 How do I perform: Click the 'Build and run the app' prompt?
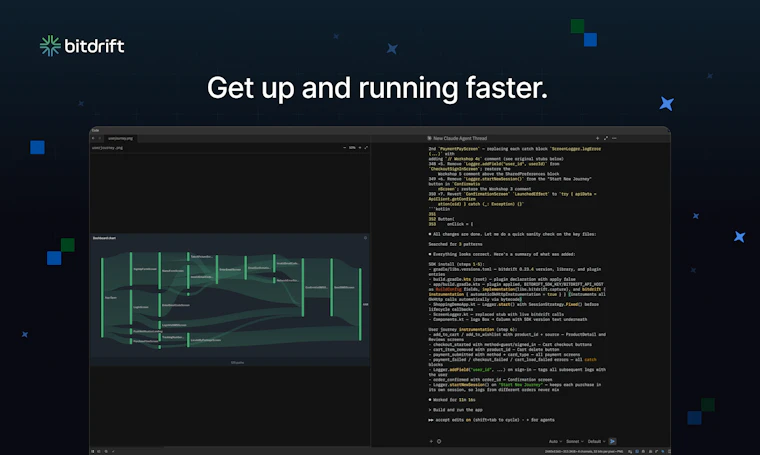(x=456, y=410)
